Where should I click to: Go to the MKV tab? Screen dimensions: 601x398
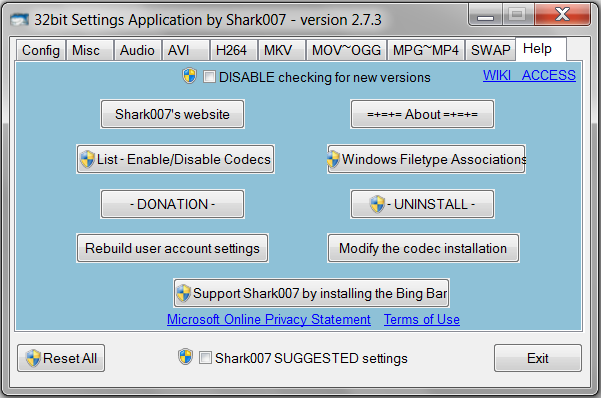[x=278, y=50]
